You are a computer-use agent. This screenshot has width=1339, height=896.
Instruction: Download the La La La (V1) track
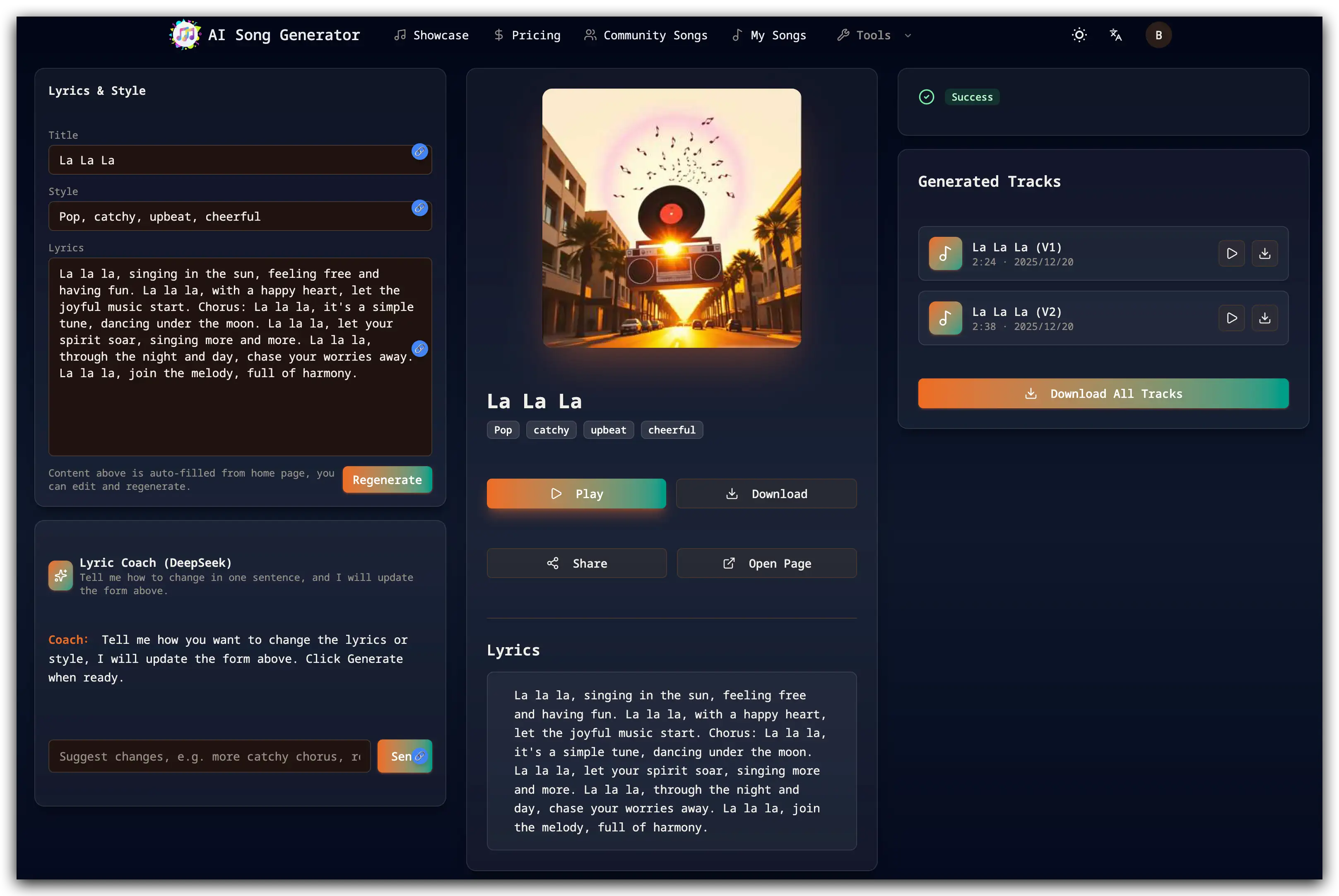click(1265, 253)
